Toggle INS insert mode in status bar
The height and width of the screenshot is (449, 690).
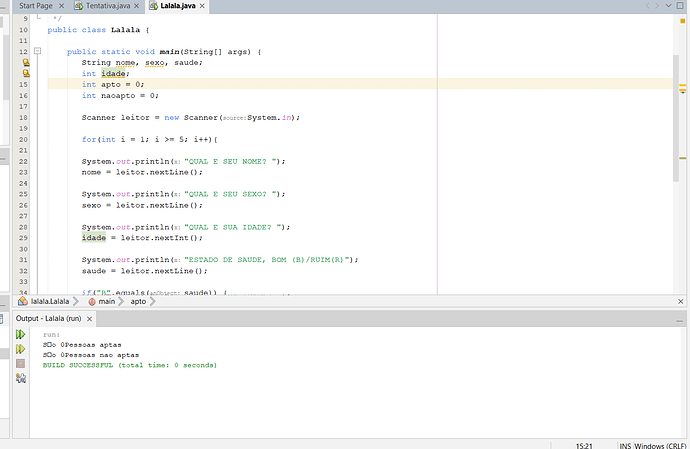click(625, 445)
